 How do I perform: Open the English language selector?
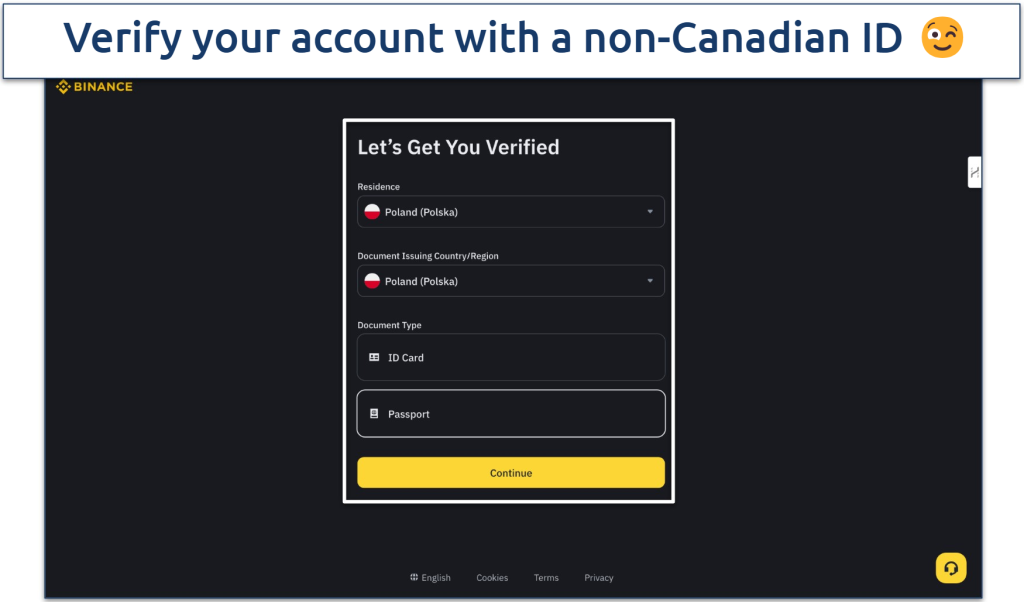430,577
